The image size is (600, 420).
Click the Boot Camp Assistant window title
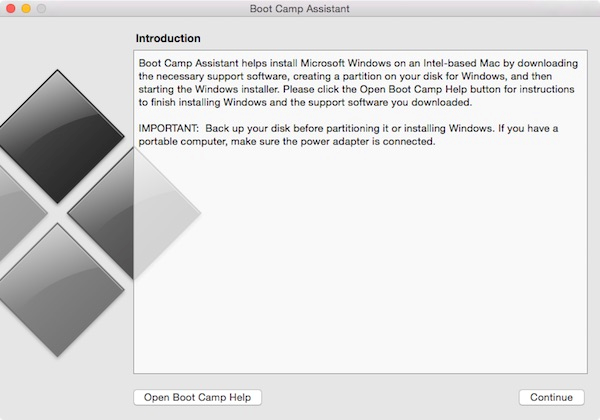300,9
